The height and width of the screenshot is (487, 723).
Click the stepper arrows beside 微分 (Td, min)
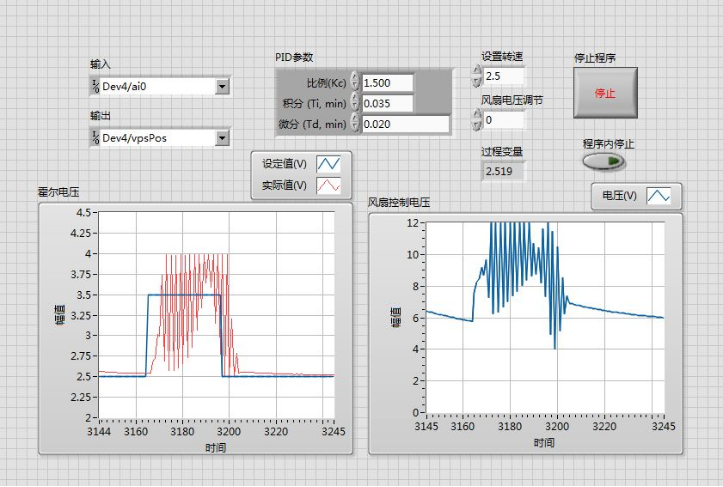click(x=355, y=124)
